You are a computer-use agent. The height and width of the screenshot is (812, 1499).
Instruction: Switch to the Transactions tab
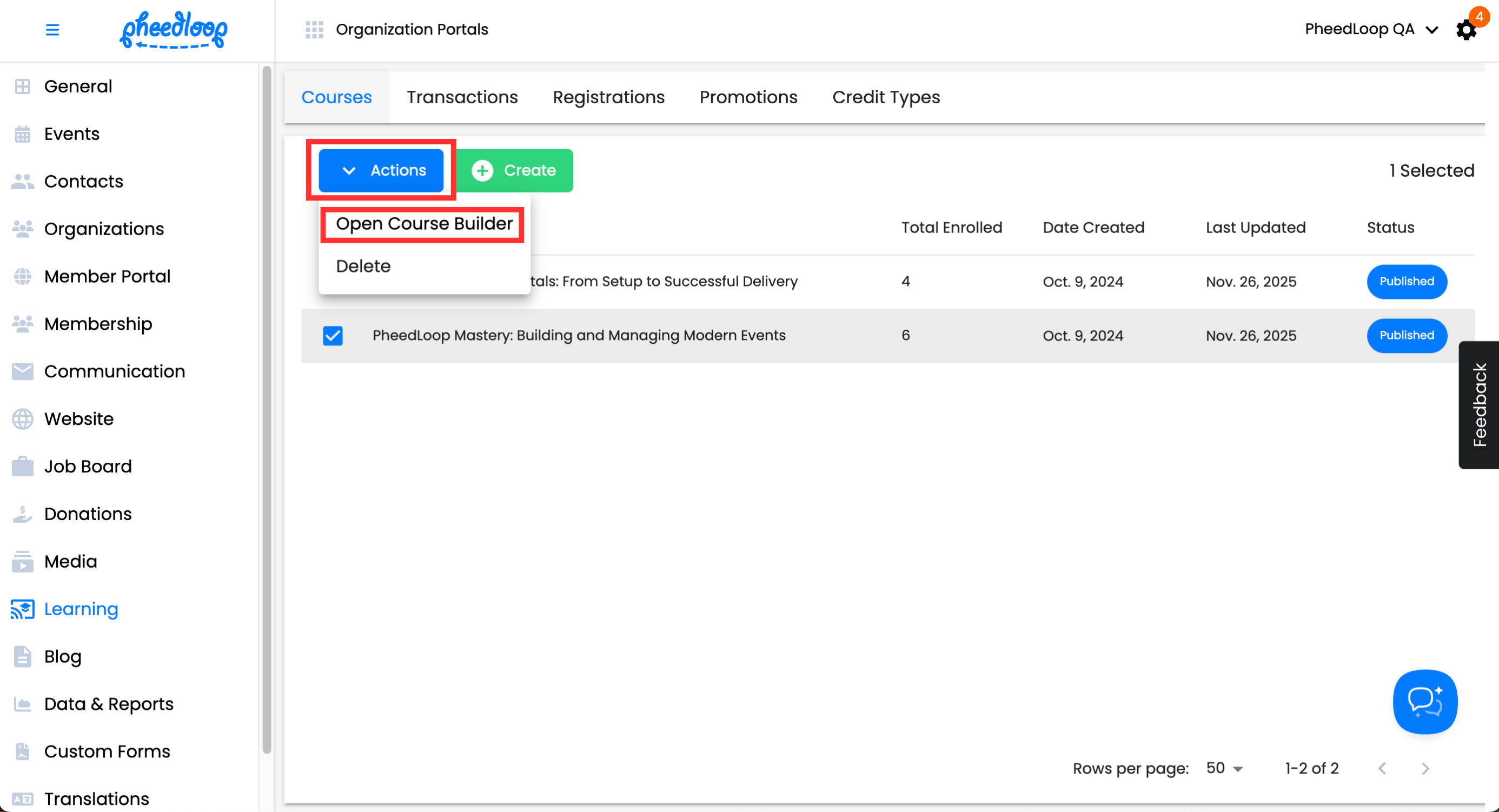tap(462, 97)
